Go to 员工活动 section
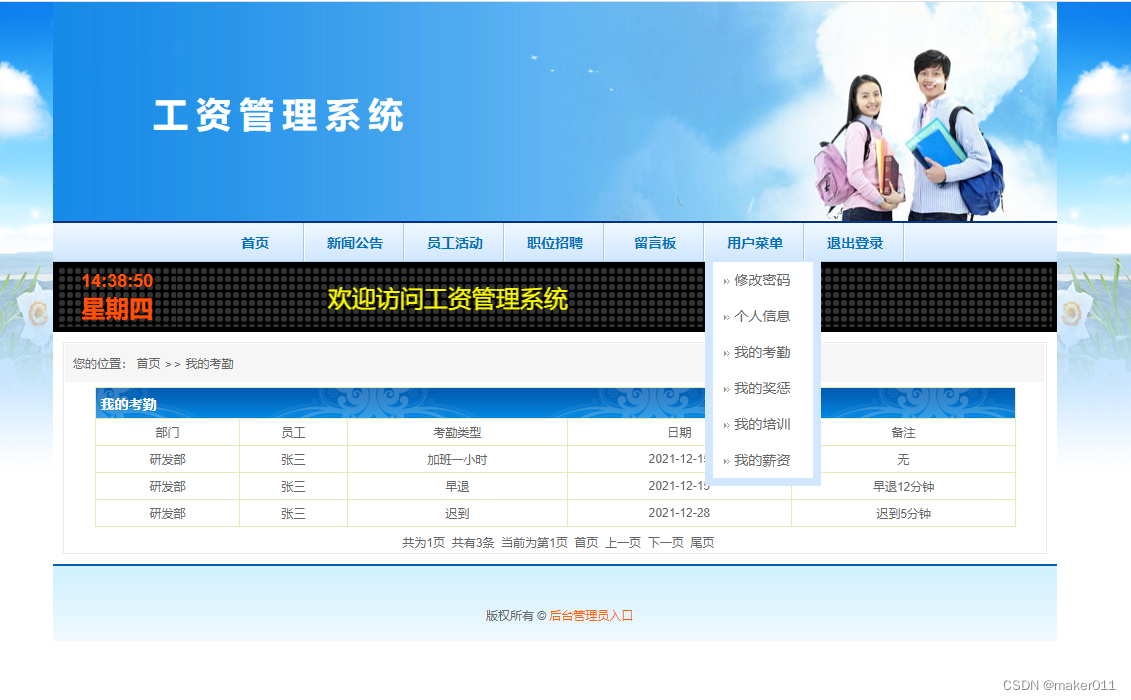The height and width of the screenshot is (700, 1131). pyautogui.click(x=454, y=243)
